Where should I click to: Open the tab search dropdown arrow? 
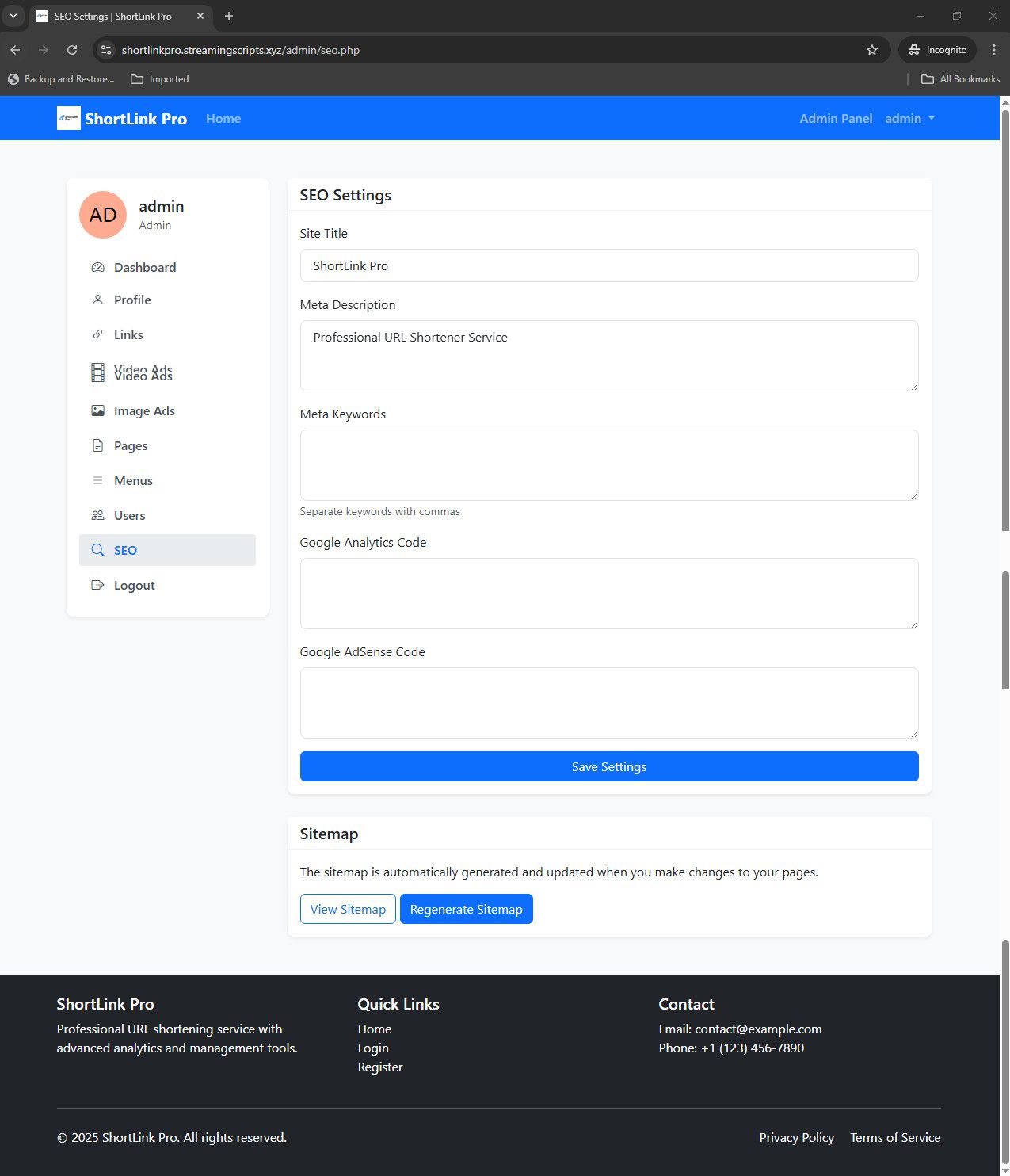13,16
